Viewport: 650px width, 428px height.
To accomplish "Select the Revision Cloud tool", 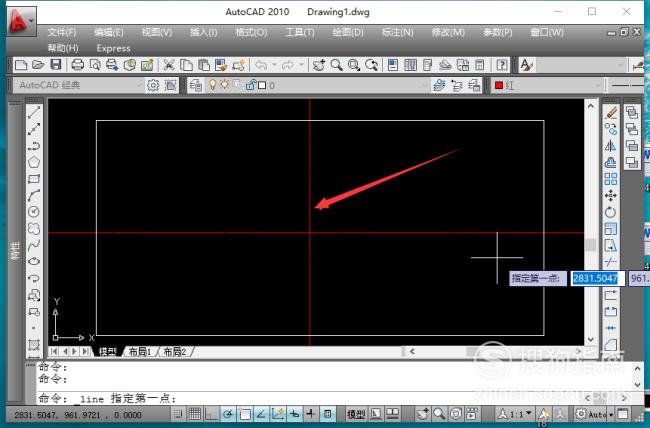I will tap(34, 229).
